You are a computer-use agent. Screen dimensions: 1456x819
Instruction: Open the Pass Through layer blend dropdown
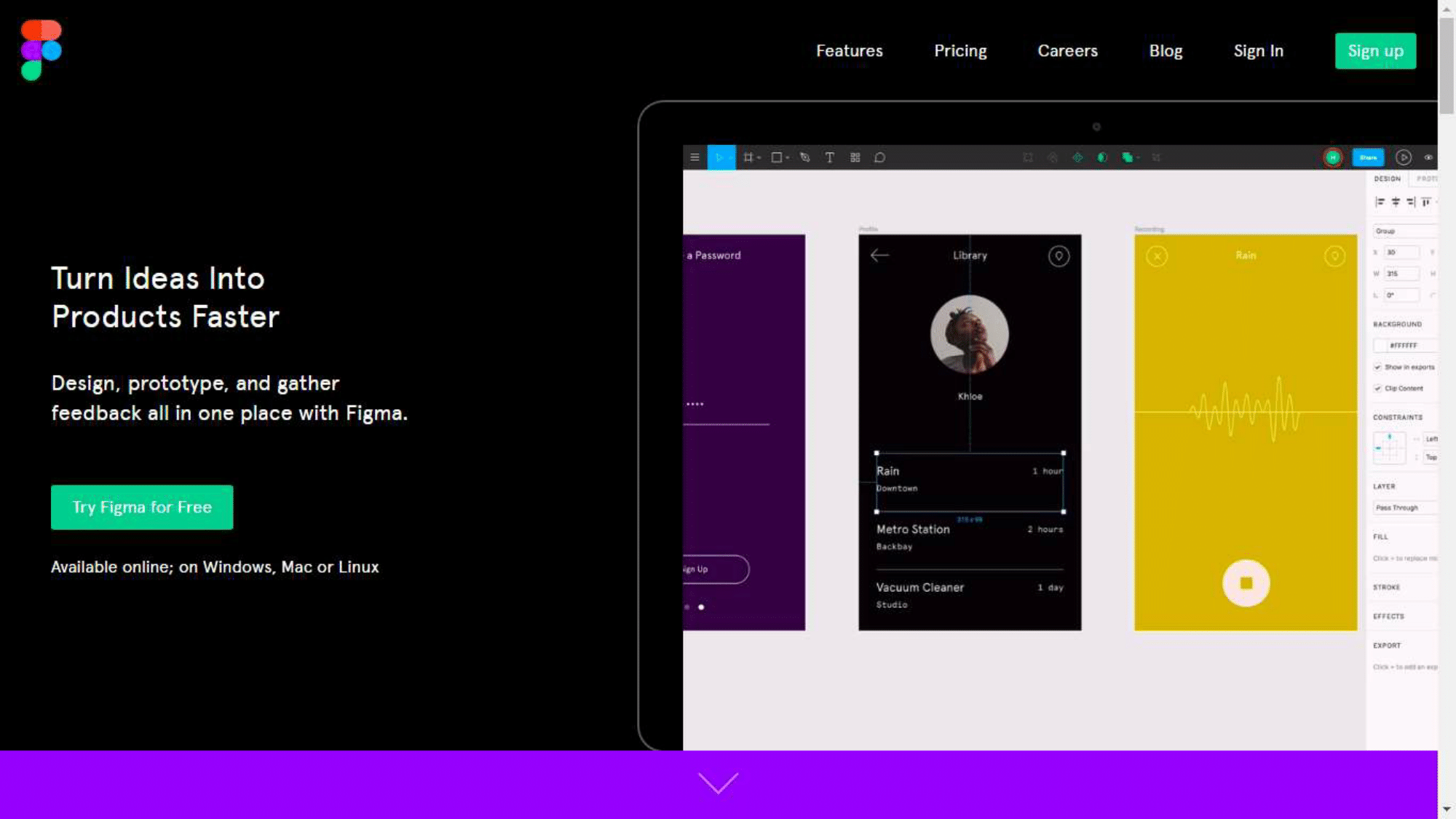(1405, 507)
